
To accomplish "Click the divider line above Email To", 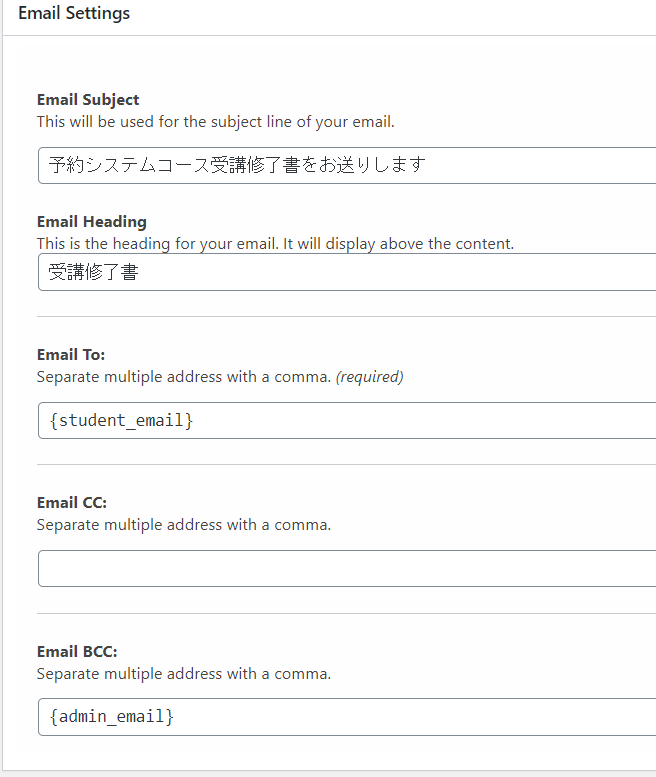I will coord(346,316).
